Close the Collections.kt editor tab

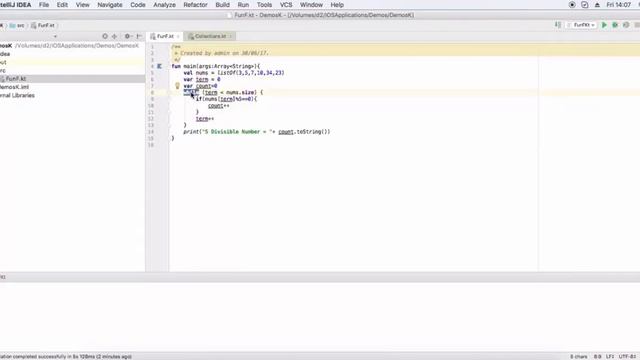pyautogui.click(x=231, y=36)
